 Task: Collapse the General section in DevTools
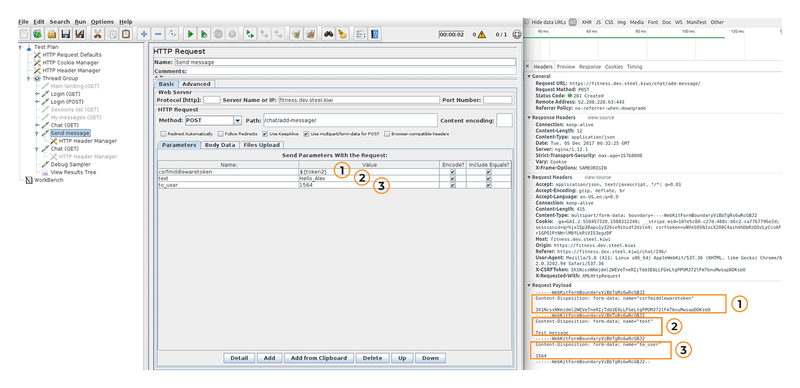[x=529, y=76]
